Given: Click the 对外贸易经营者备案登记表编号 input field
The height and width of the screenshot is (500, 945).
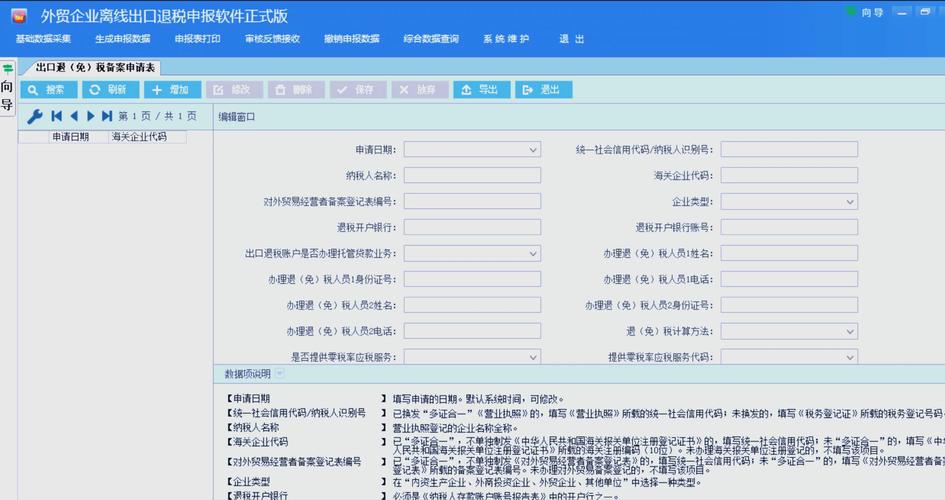Looking at the screenshot, I should [x=472, y=201].
